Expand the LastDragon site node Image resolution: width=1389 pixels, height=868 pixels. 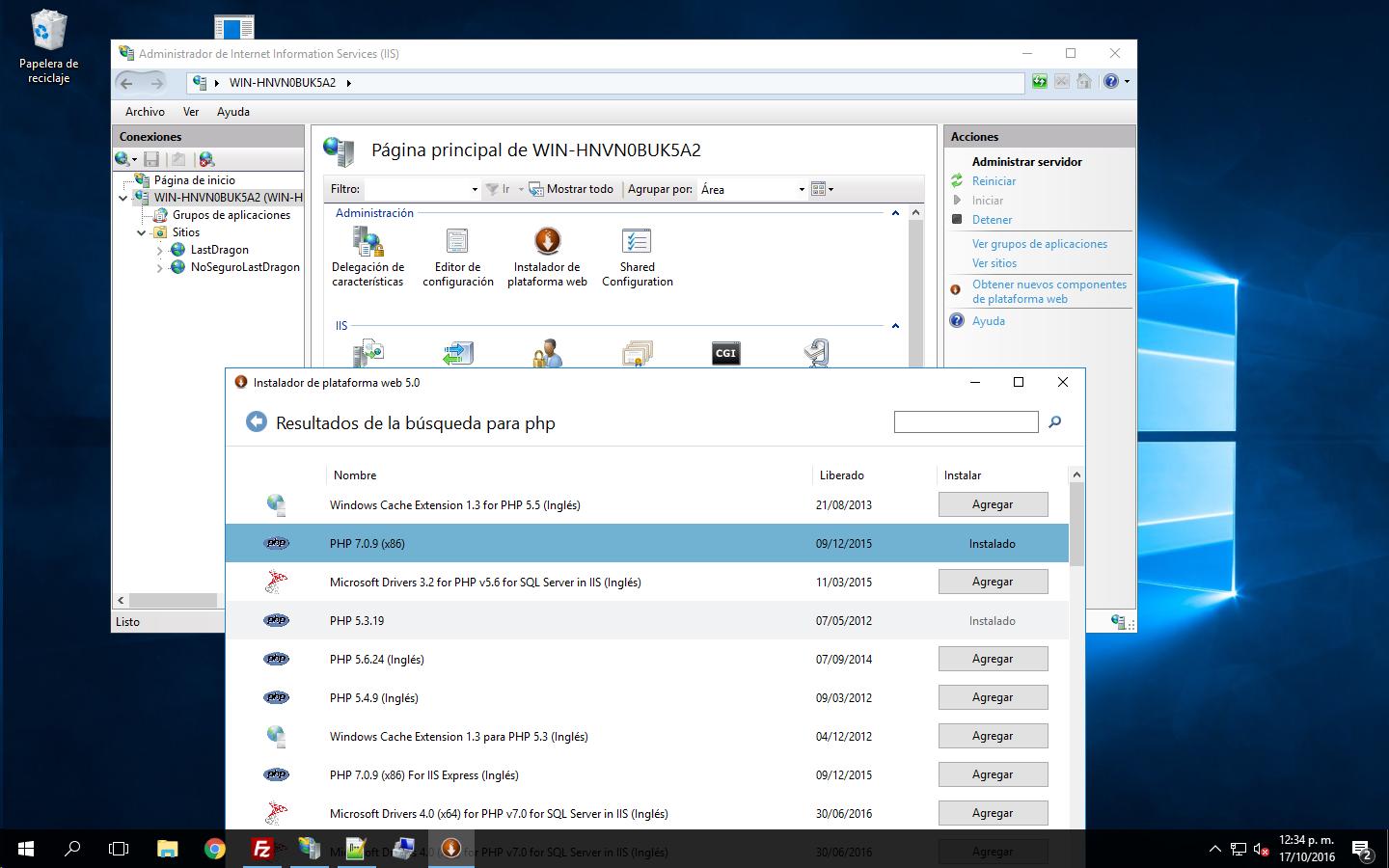point(160,251)
